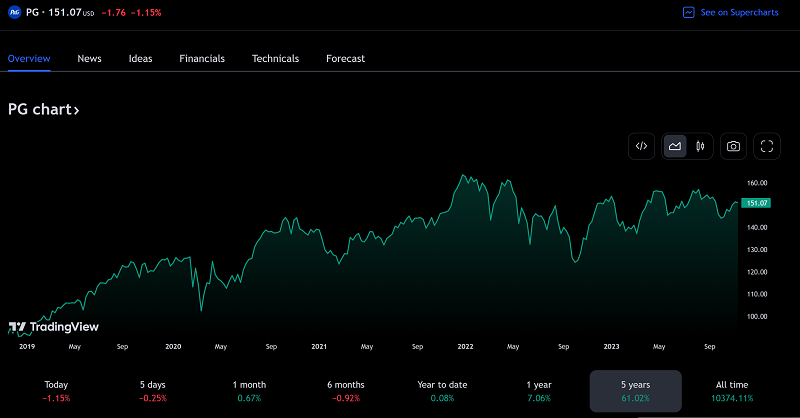Switch to candlestick chart type

[x=701, y=146]
